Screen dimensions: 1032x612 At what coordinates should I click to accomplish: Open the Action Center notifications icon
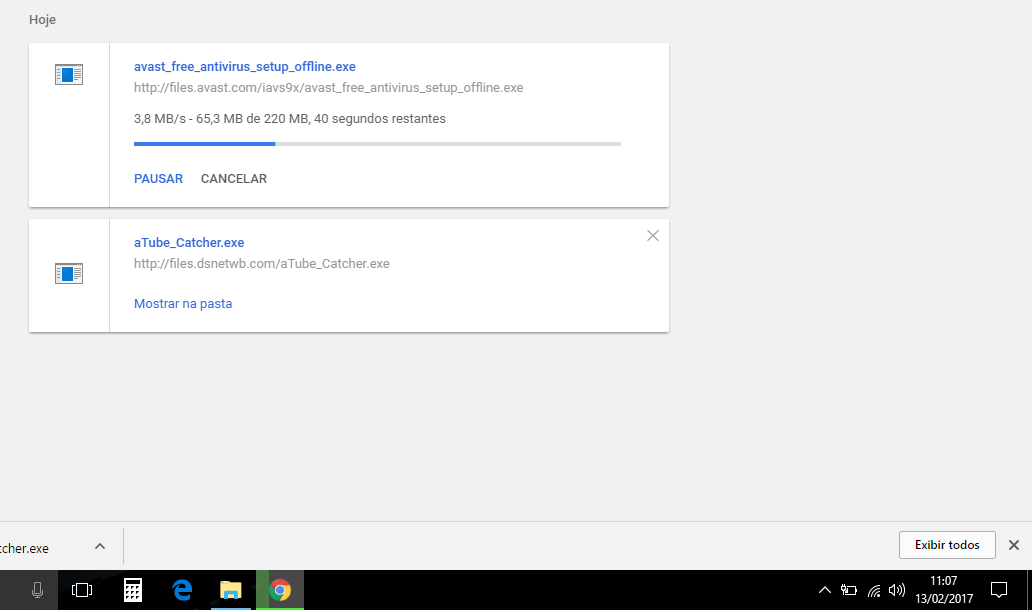tap(998, 590)
